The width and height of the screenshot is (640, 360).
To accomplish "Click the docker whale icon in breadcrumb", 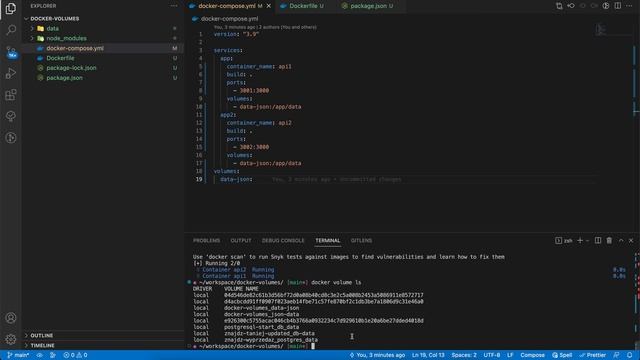I will (x=195, y=18).
